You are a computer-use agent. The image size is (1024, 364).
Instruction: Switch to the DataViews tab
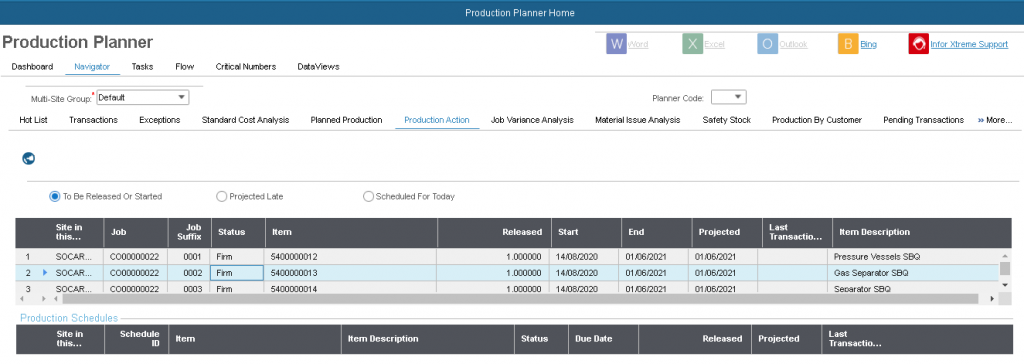[318, 67]
